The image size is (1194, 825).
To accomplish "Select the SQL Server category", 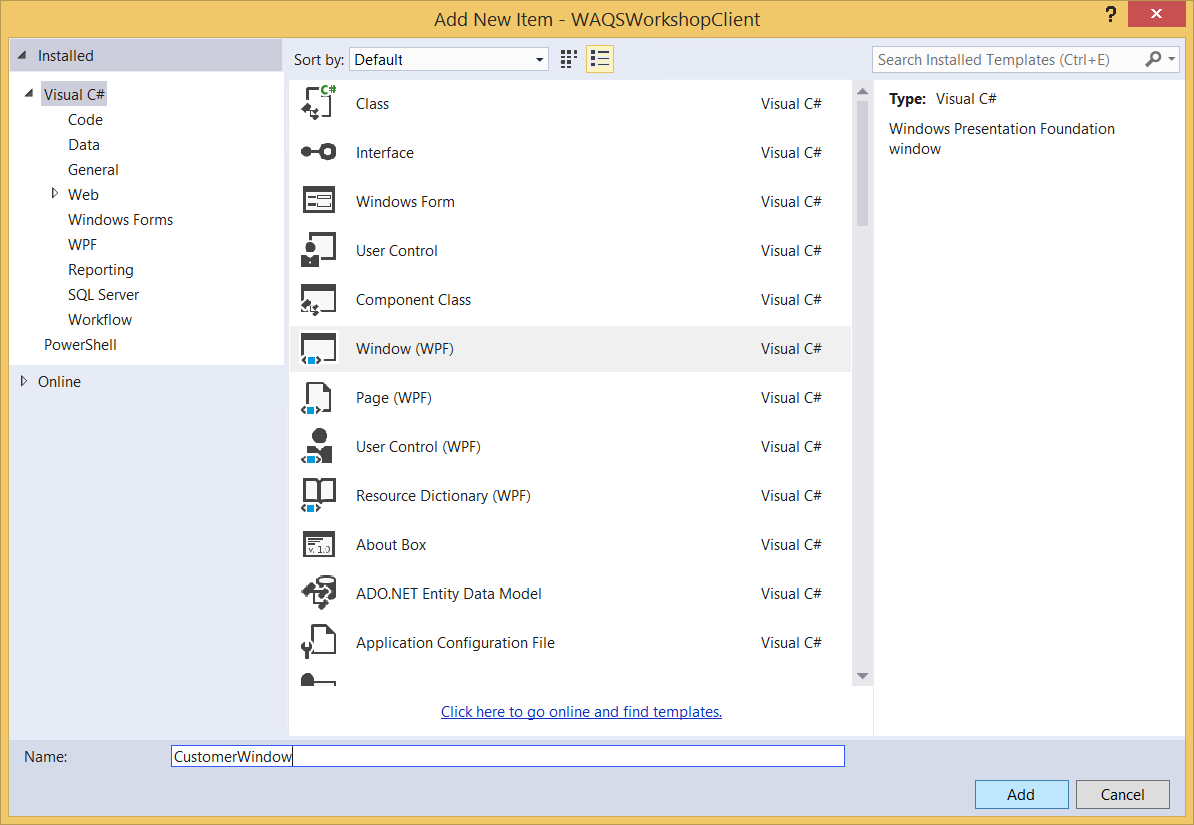I will click(x=104, y=295).
